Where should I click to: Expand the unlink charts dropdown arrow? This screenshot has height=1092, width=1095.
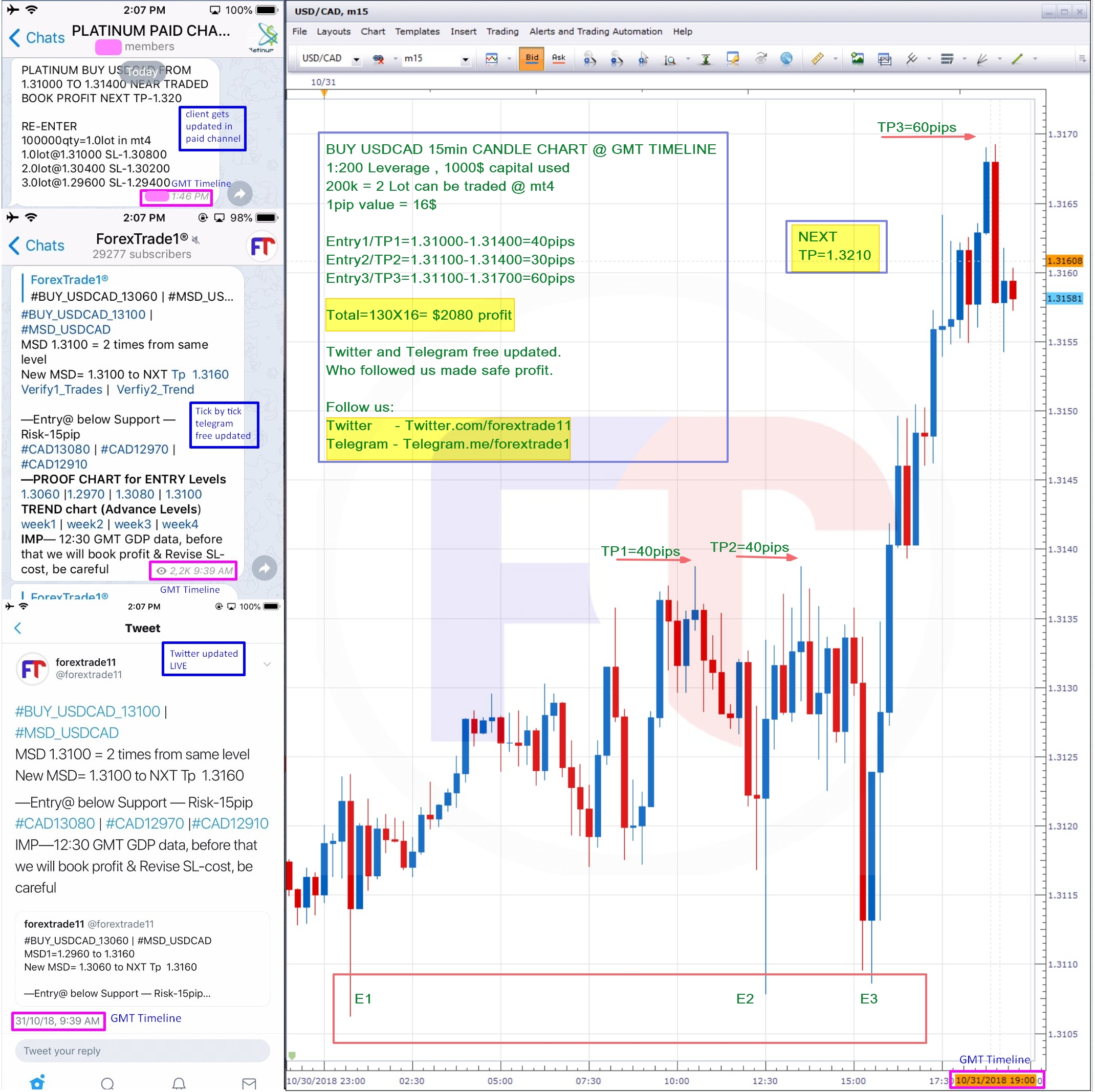[x=395, y=59]
